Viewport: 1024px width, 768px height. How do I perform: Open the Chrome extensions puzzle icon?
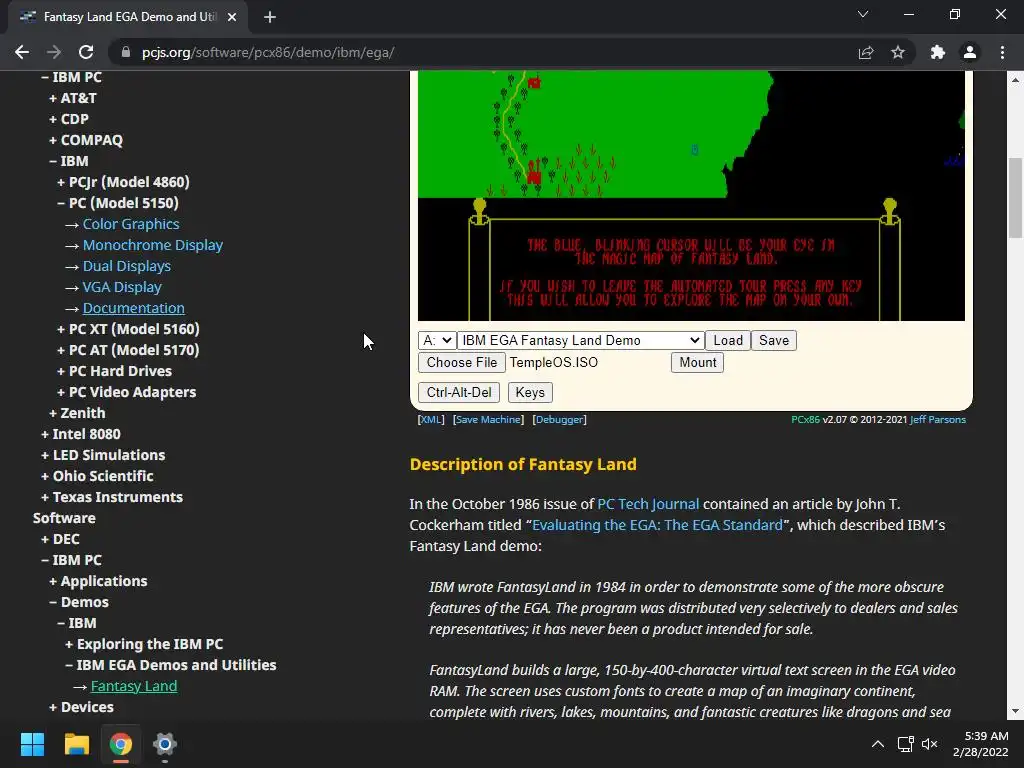tap(938, 52)
